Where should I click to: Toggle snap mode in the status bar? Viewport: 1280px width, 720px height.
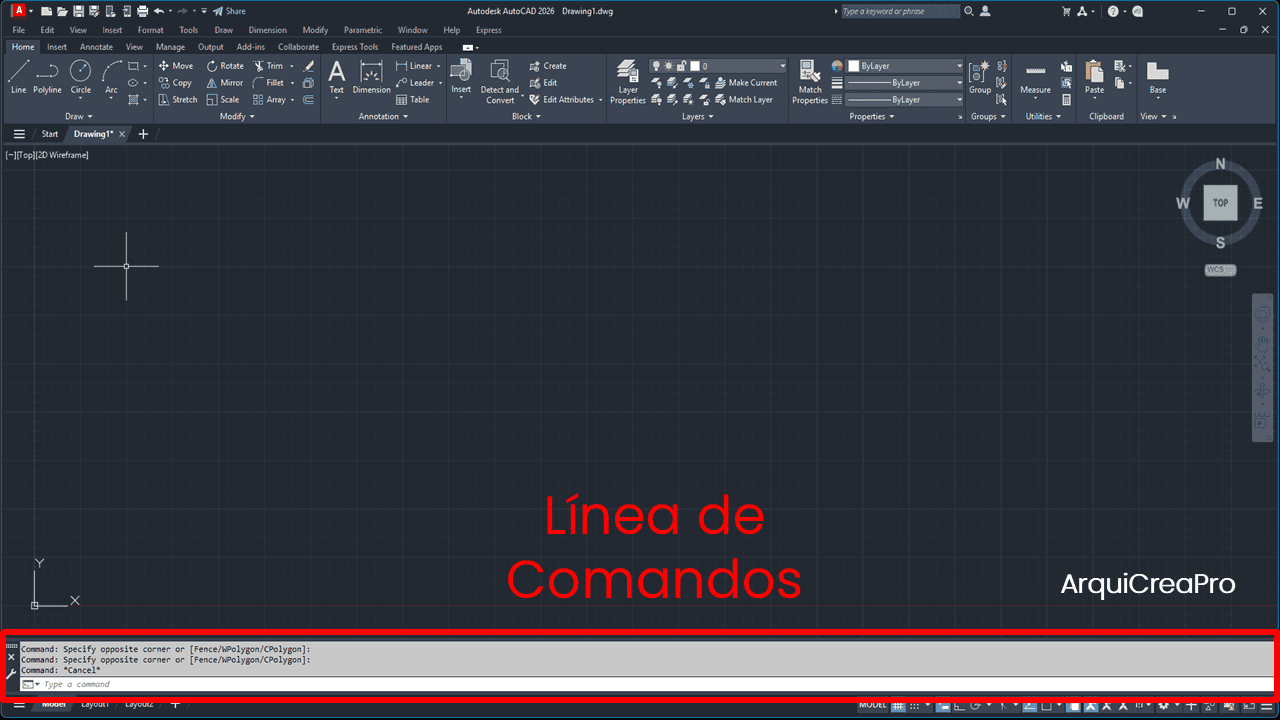916,705
